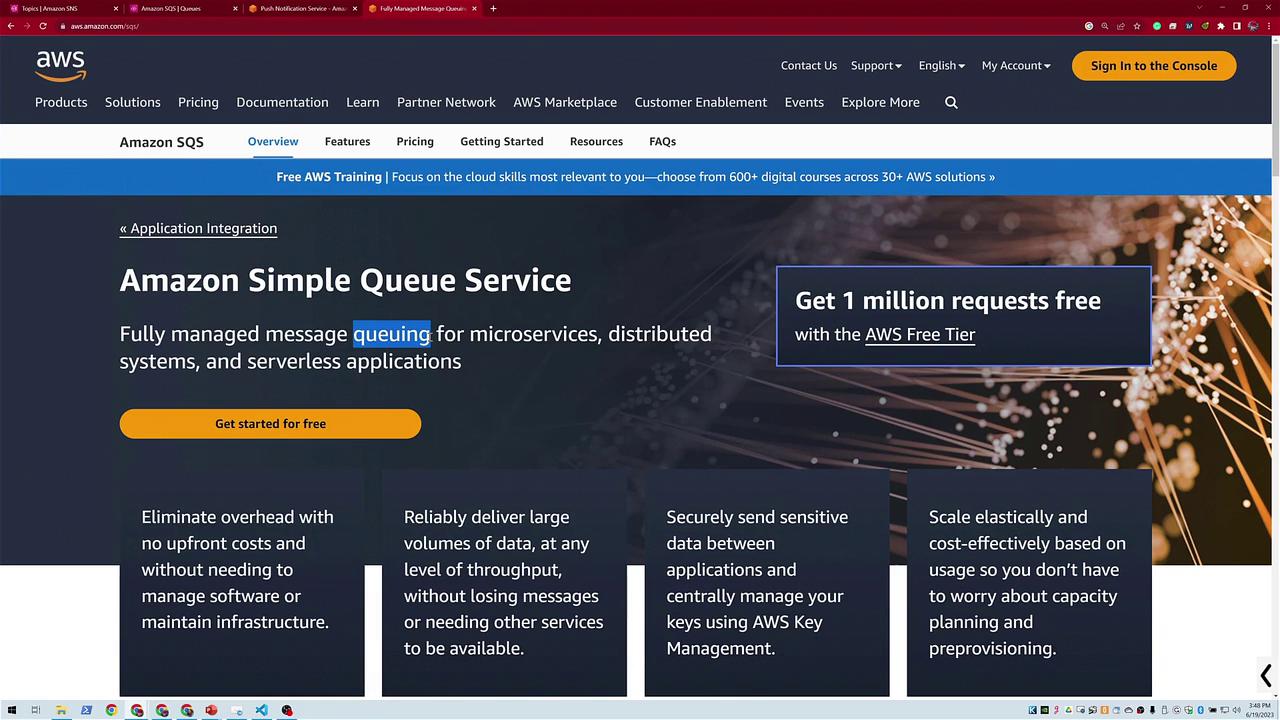Open Chrome's three-dot menu

click(x=1269, y=26)
